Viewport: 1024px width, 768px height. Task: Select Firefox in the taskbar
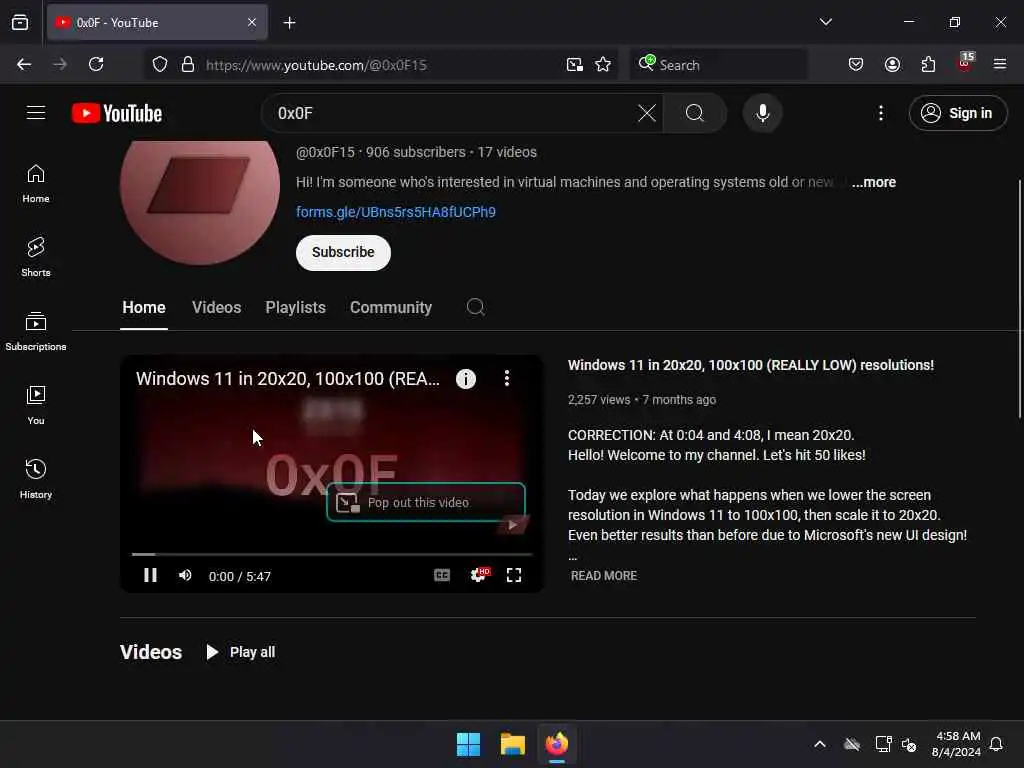tap(557, 744)
